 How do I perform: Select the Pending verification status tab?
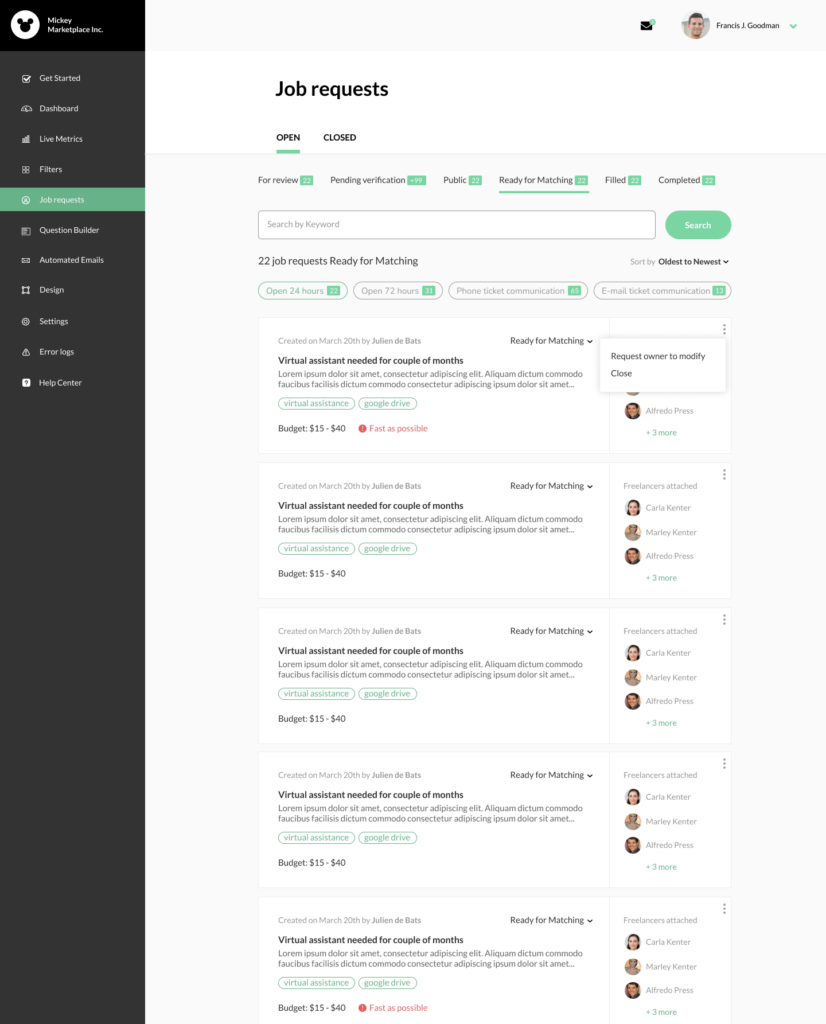pos(378,180)
